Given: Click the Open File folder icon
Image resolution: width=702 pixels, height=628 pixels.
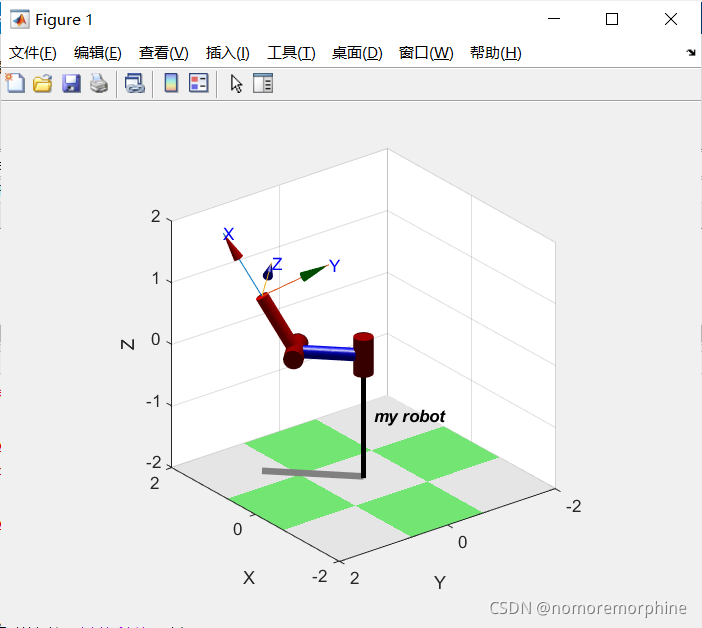Looking at the screenshot, I should click(43, 84).
